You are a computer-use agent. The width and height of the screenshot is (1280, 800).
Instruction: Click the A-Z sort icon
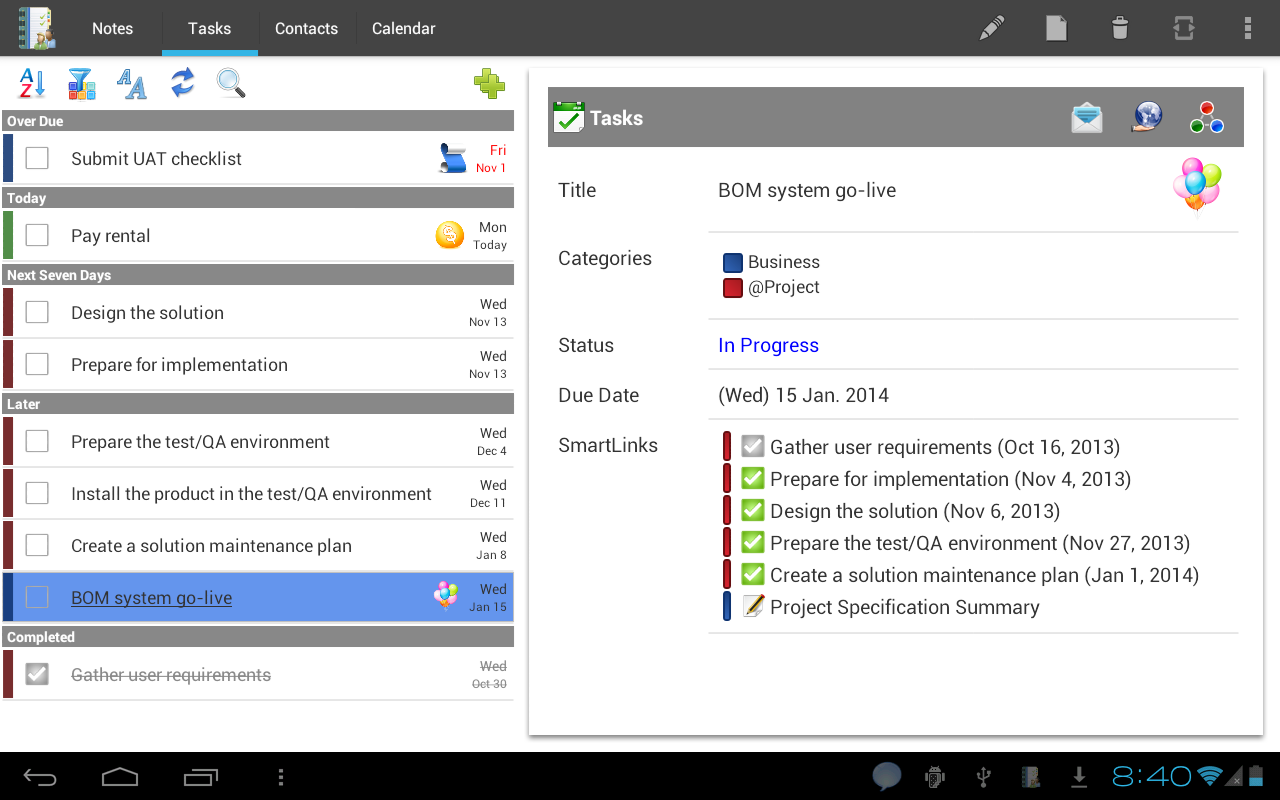[32, 84]
